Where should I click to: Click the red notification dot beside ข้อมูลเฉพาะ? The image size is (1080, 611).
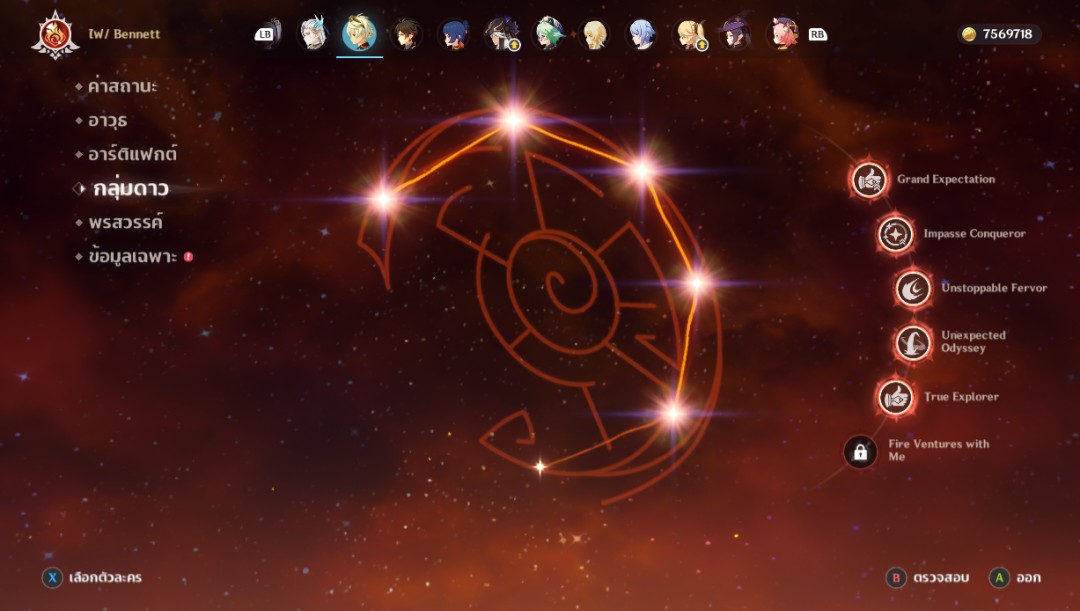(x=188, y=256)
